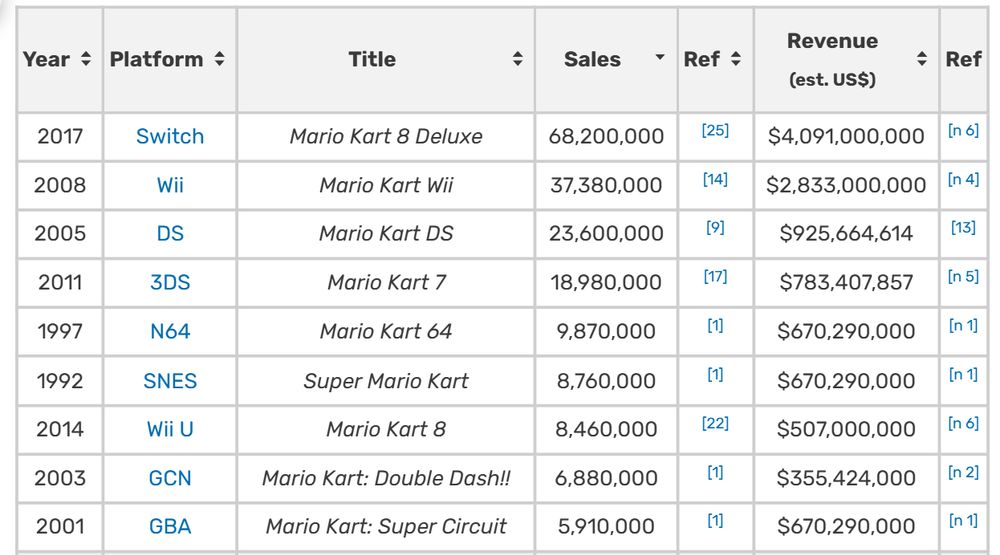The image size is (1000, 555).
Task: Select the Mario Kart 7 title cell
Action: pos(386,282)
